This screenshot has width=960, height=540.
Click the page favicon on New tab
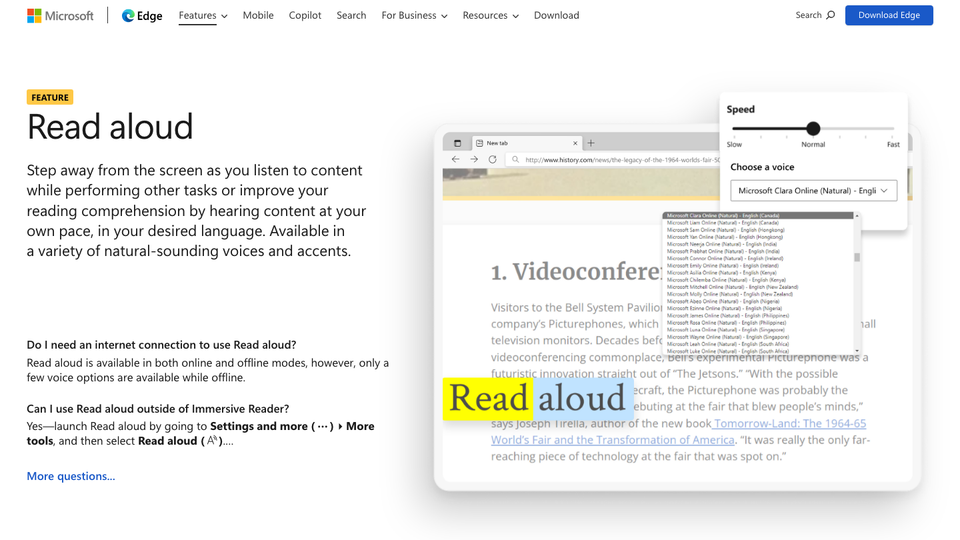pyautogui.click(x=479, y=143)
